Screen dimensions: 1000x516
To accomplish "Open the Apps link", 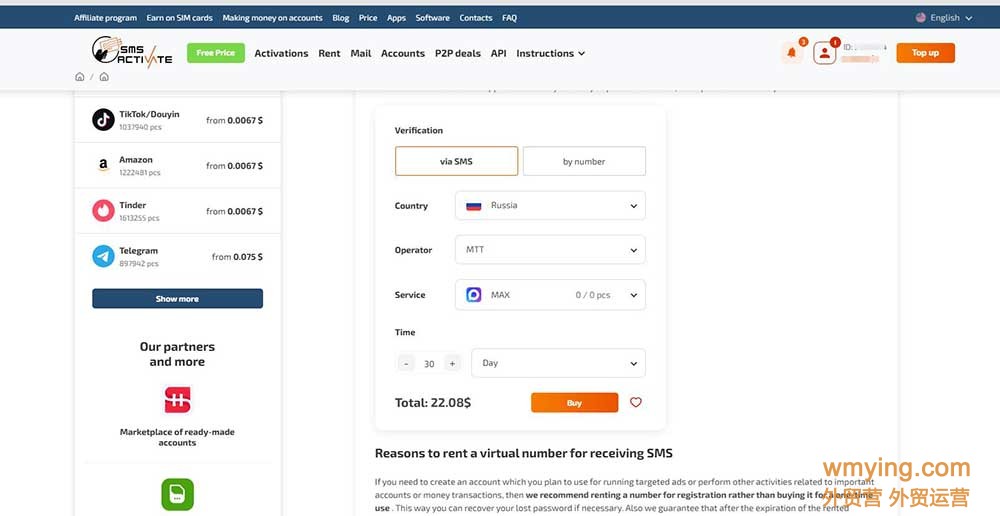I will point(396,18).
